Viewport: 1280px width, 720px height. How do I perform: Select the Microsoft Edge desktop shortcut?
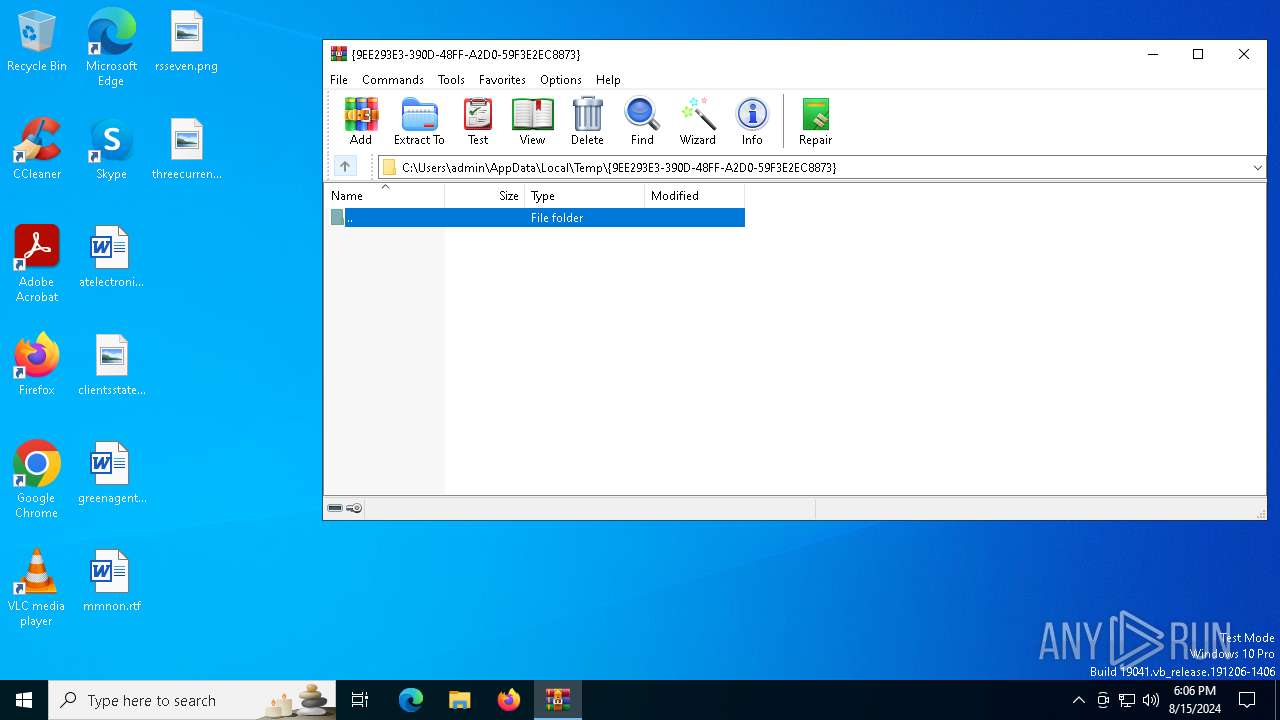[111, 47]
